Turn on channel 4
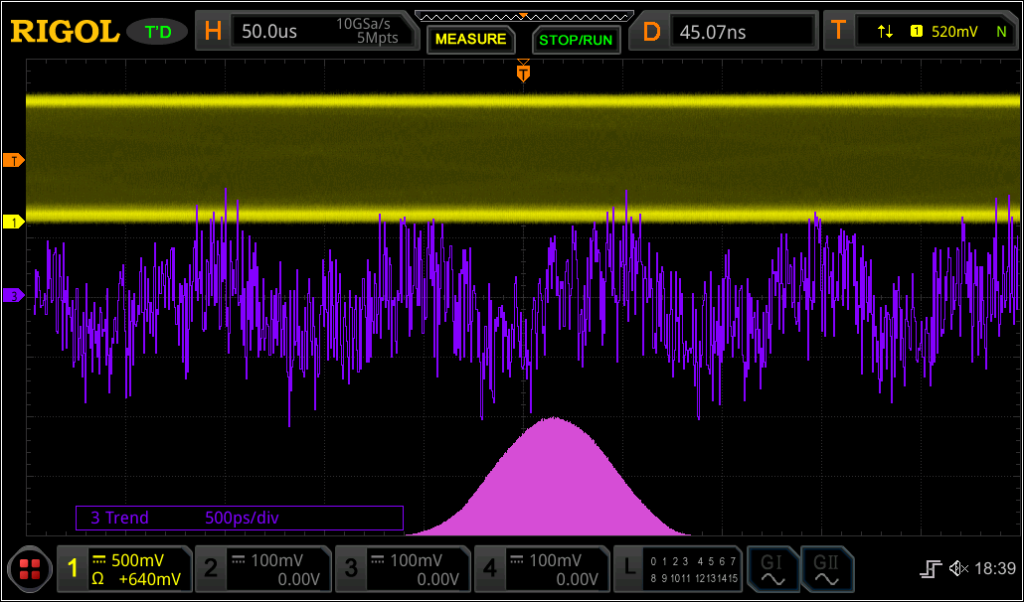The width and height of the screenshot is (1024, 602). [x=541, y=569]
